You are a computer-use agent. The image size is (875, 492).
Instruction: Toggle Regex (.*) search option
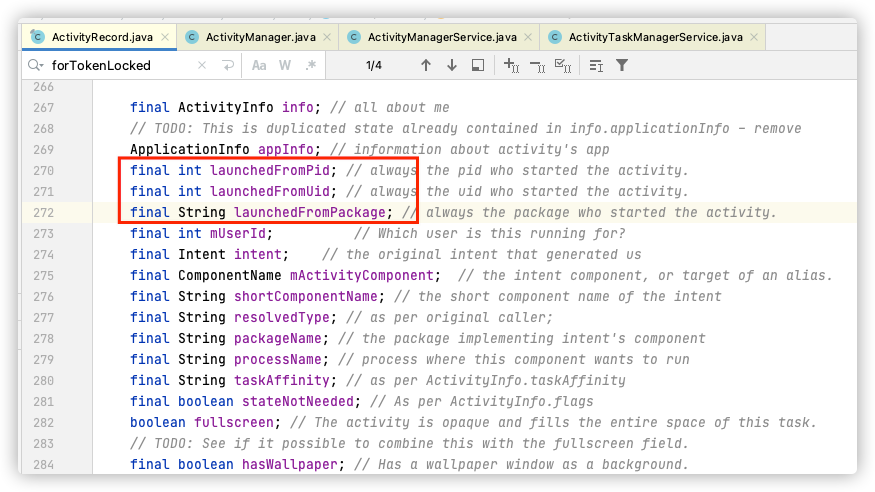point(311,65)
